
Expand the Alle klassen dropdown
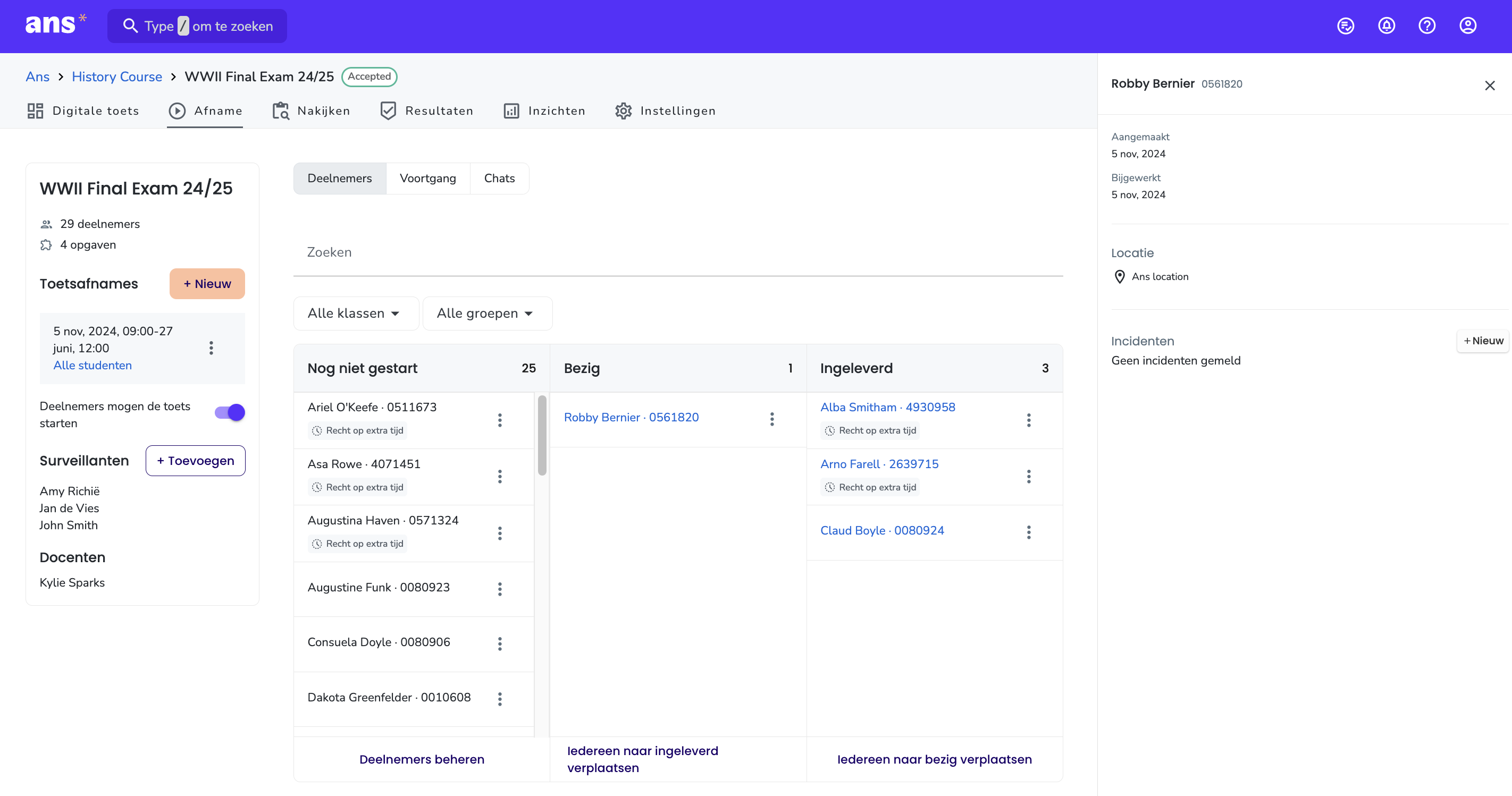click(x=356, y=313)
